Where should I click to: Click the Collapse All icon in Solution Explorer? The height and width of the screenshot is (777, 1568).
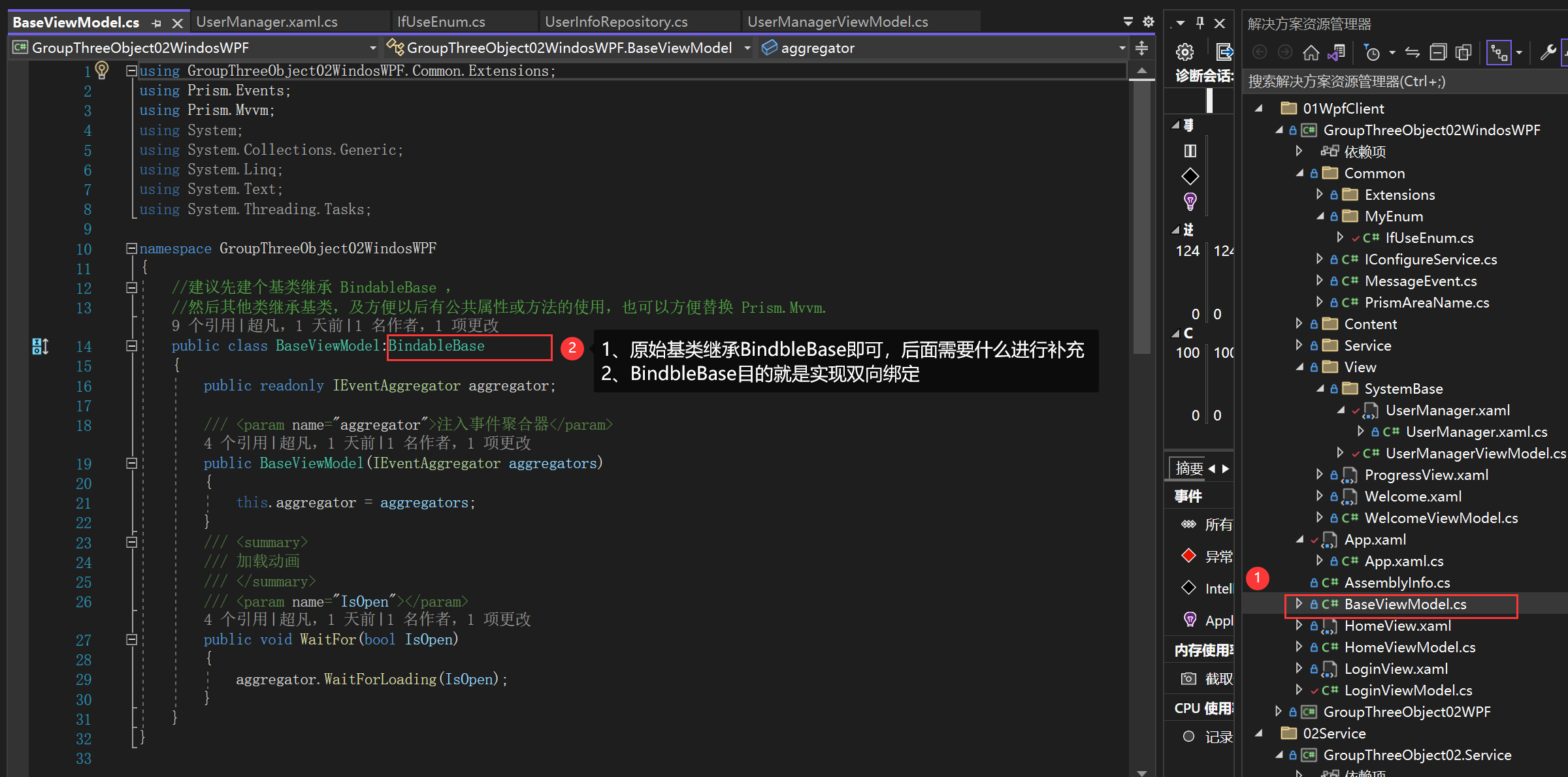[1438, 52]
